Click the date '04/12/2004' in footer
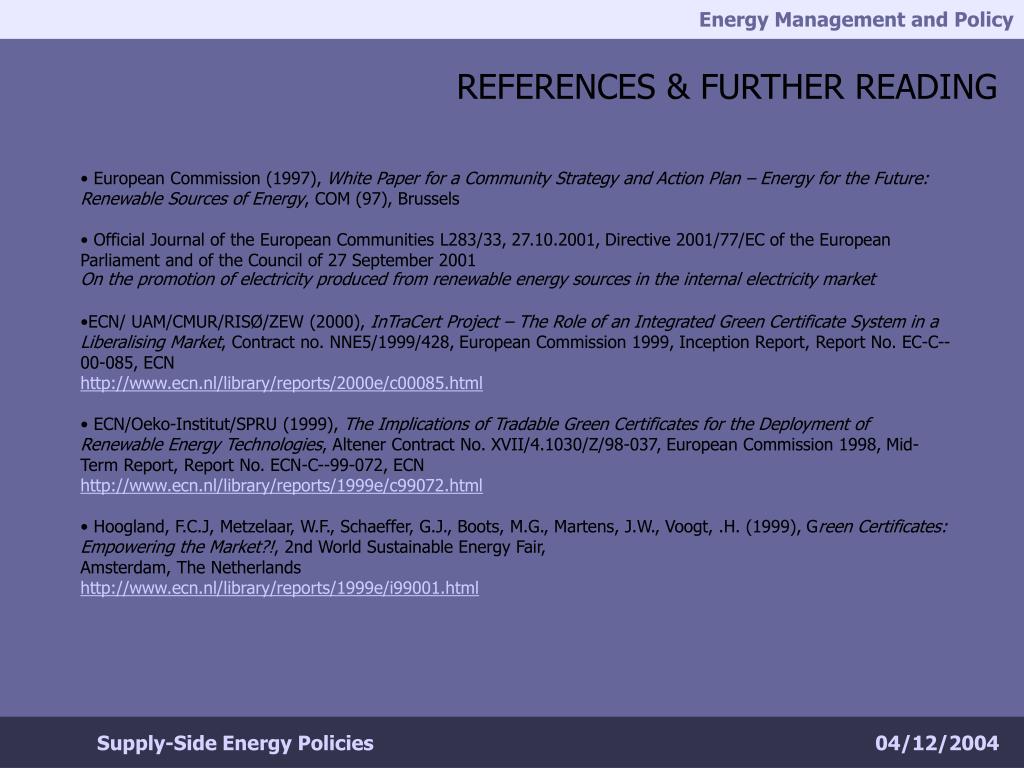The height and width of the screenshot is (768, 1024). pyautogui.click(x=936, y=743)
